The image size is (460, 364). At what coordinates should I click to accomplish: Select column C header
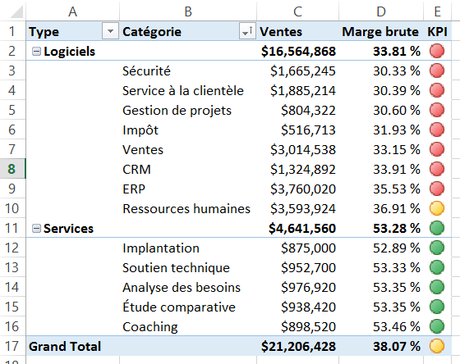tap(298, 11)
